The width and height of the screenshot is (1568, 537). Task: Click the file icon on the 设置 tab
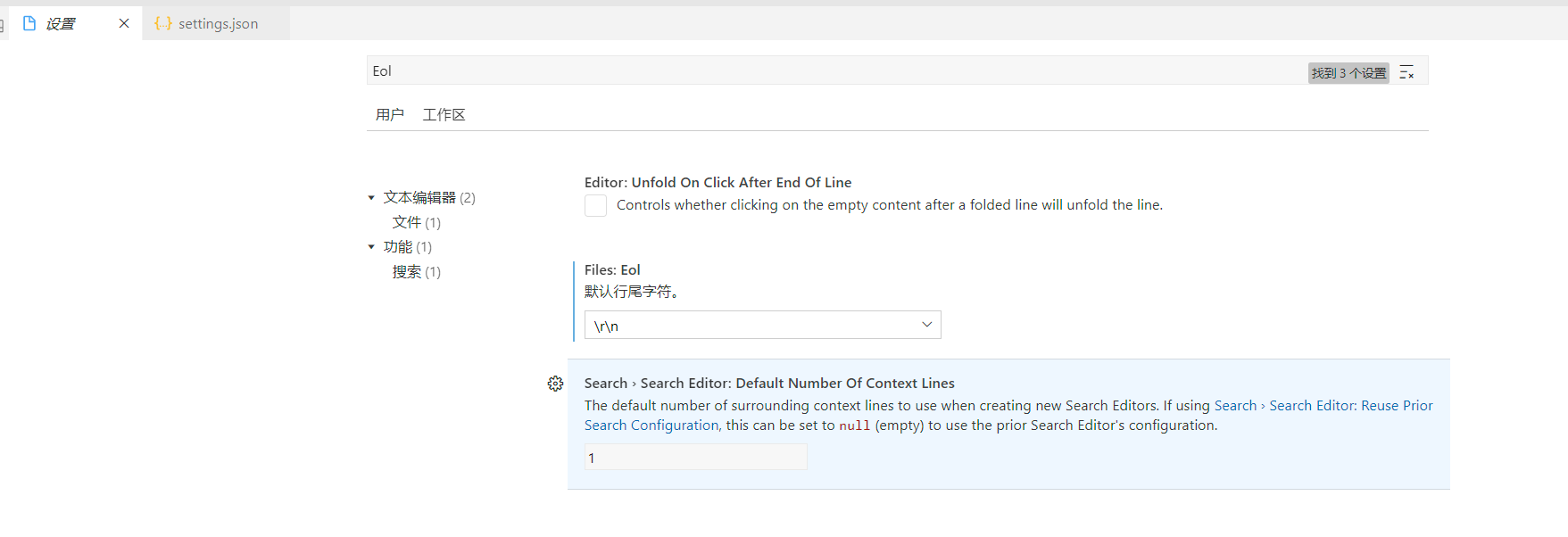pyautogui.click(x=29, y=23)
